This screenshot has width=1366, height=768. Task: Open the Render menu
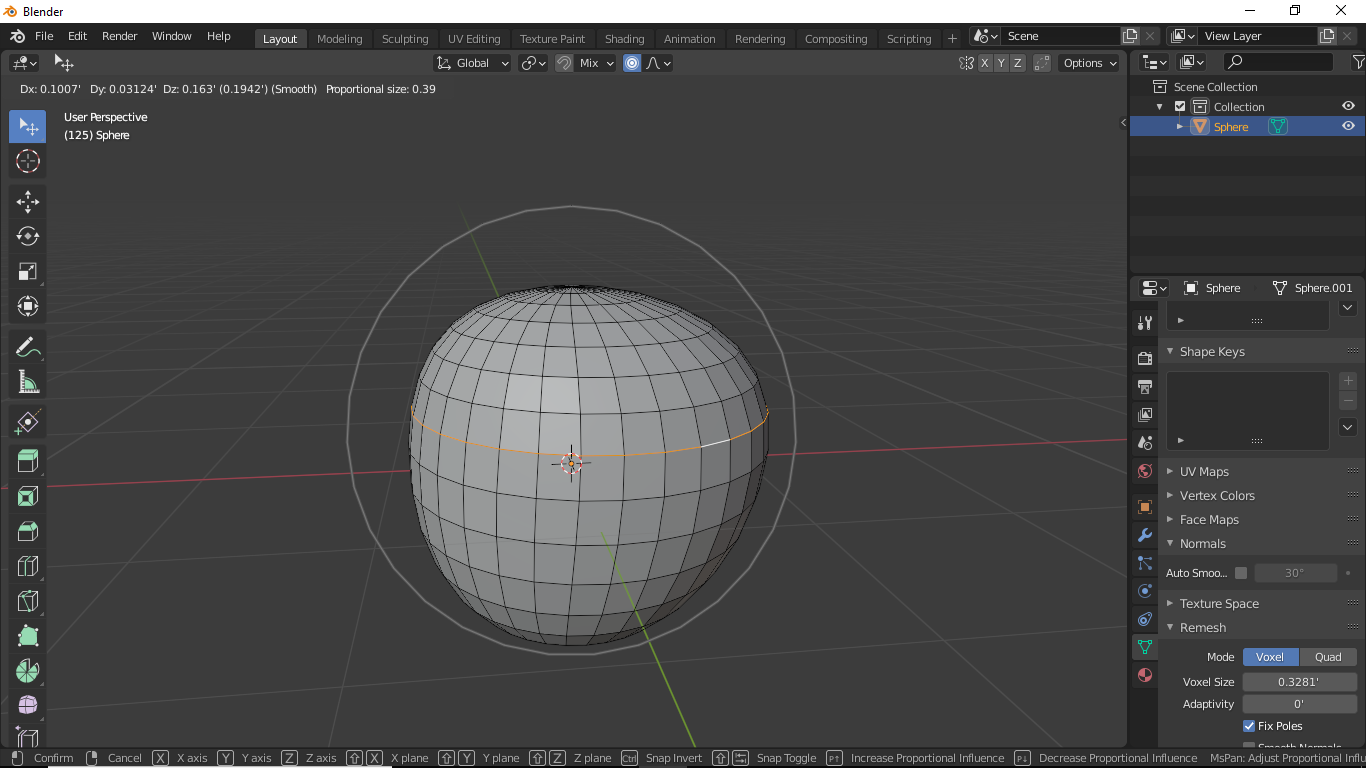coord(120,36)
